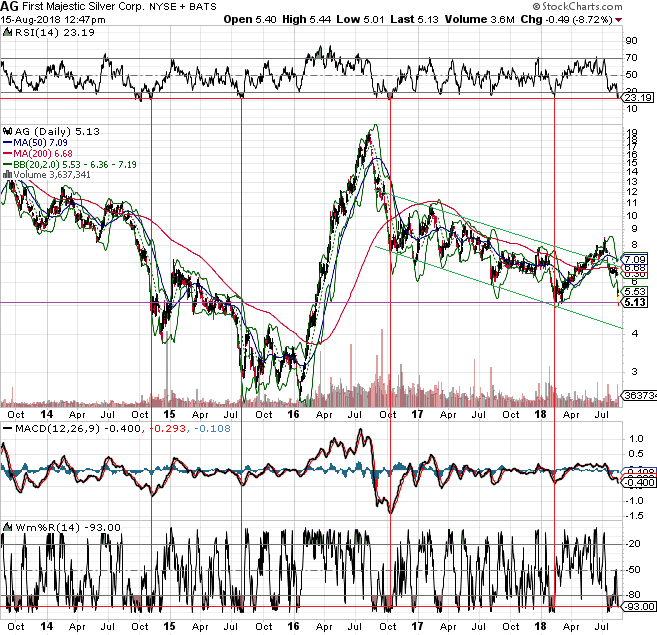The image size is (657, 635).
Task: Click the Chg -0.49 (-8.72%) value
Action: [566, 19]
